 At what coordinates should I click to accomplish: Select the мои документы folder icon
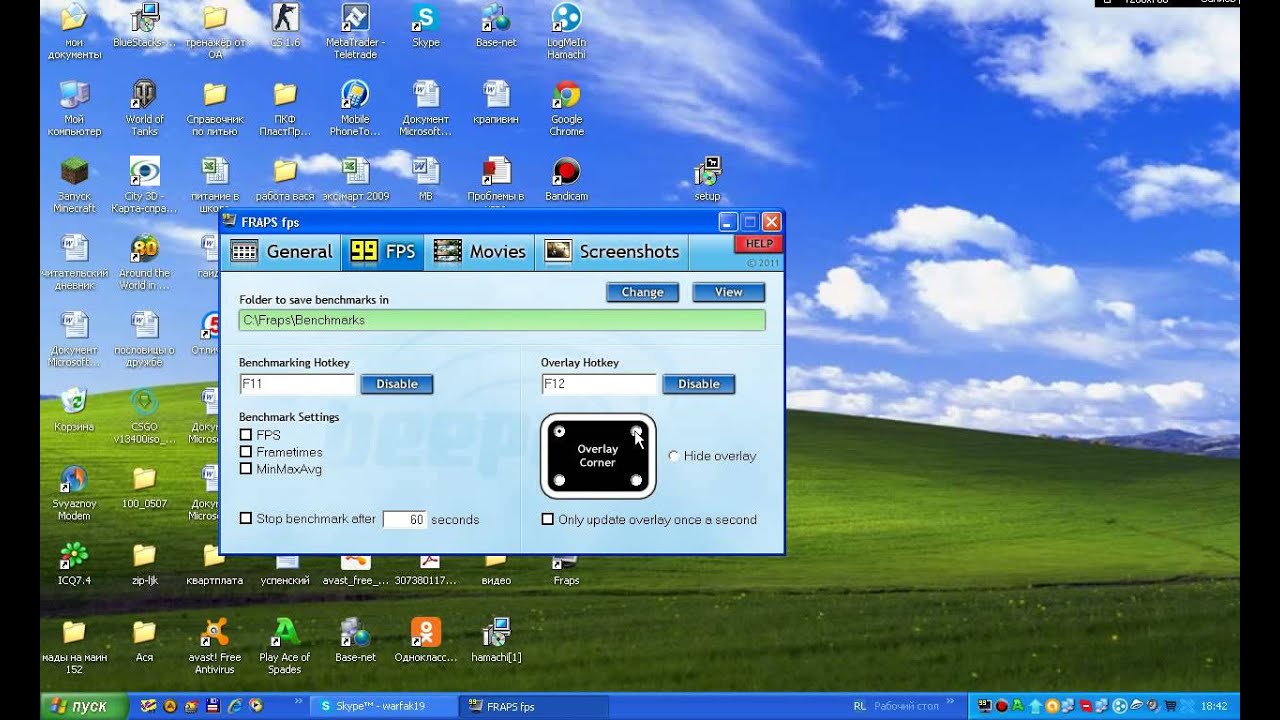pyautogui.click(x=74, y=31)
